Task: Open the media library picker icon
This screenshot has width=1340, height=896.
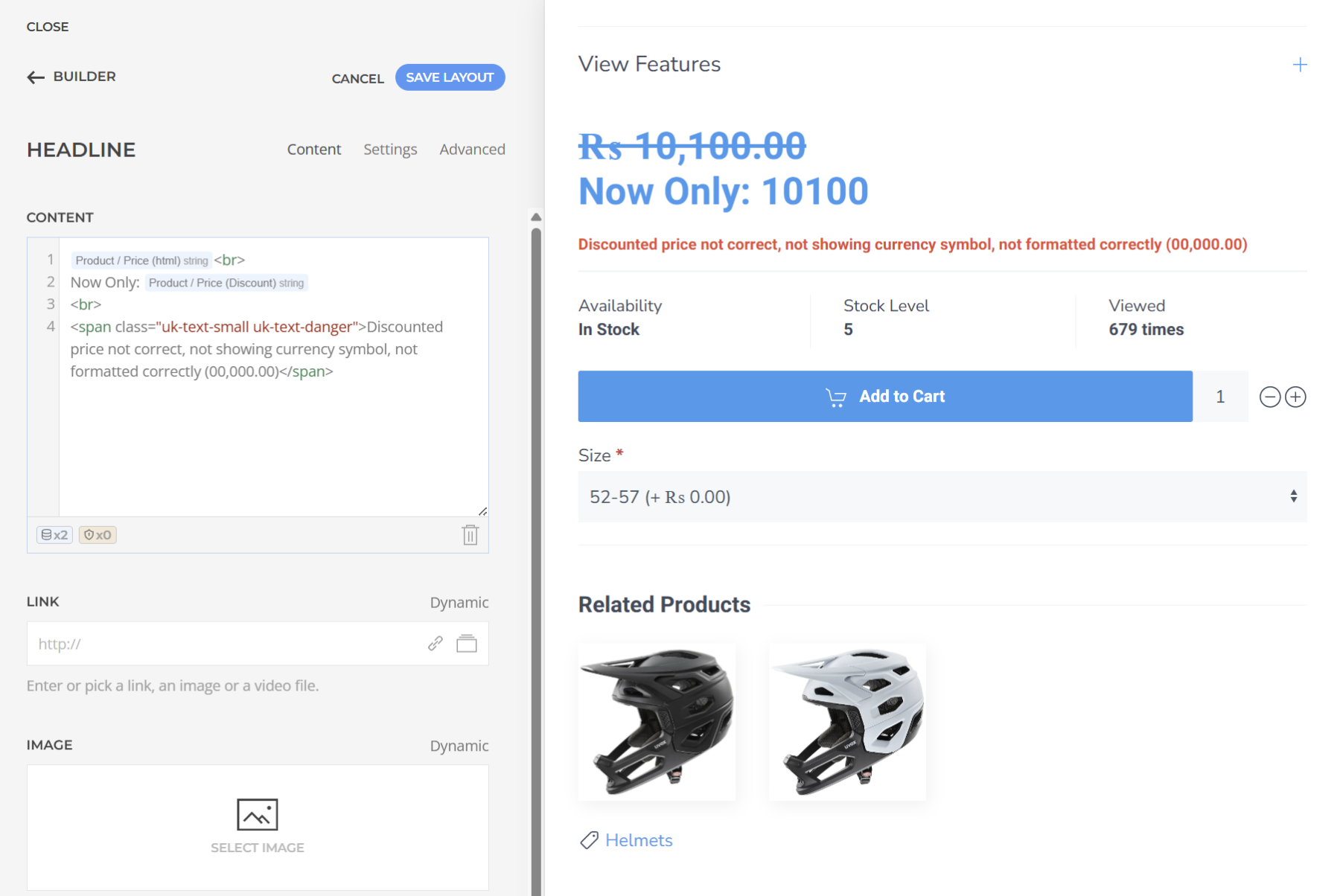Action: 467,644
